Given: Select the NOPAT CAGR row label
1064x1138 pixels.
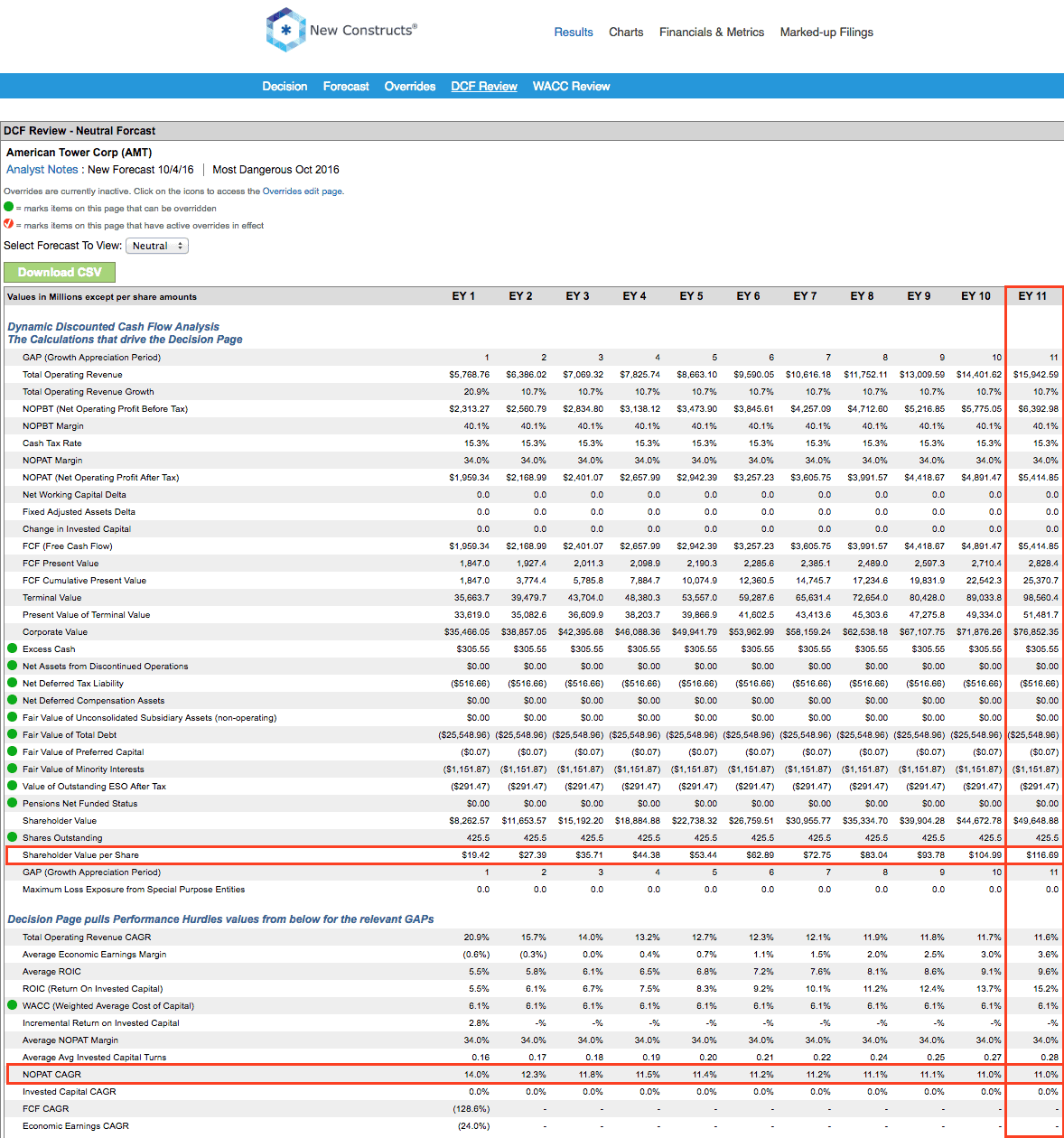Looking at the screenshot, I should [51, 1075].
